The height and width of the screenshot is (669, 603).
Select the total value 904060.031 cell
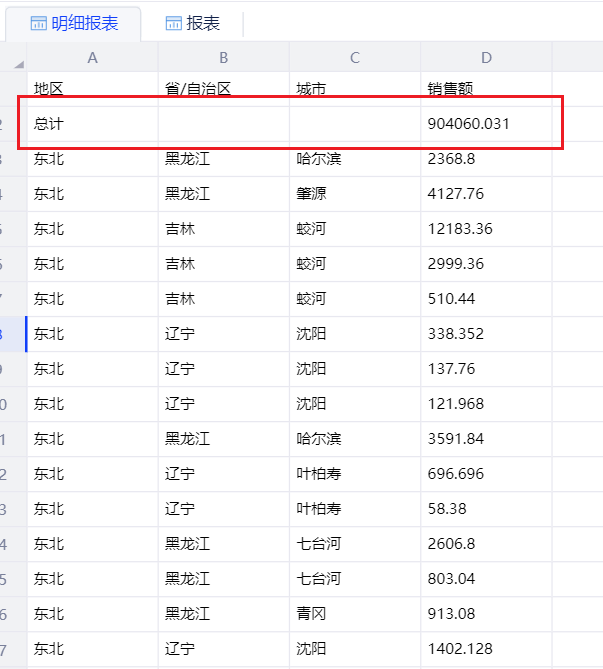point(486,123)
